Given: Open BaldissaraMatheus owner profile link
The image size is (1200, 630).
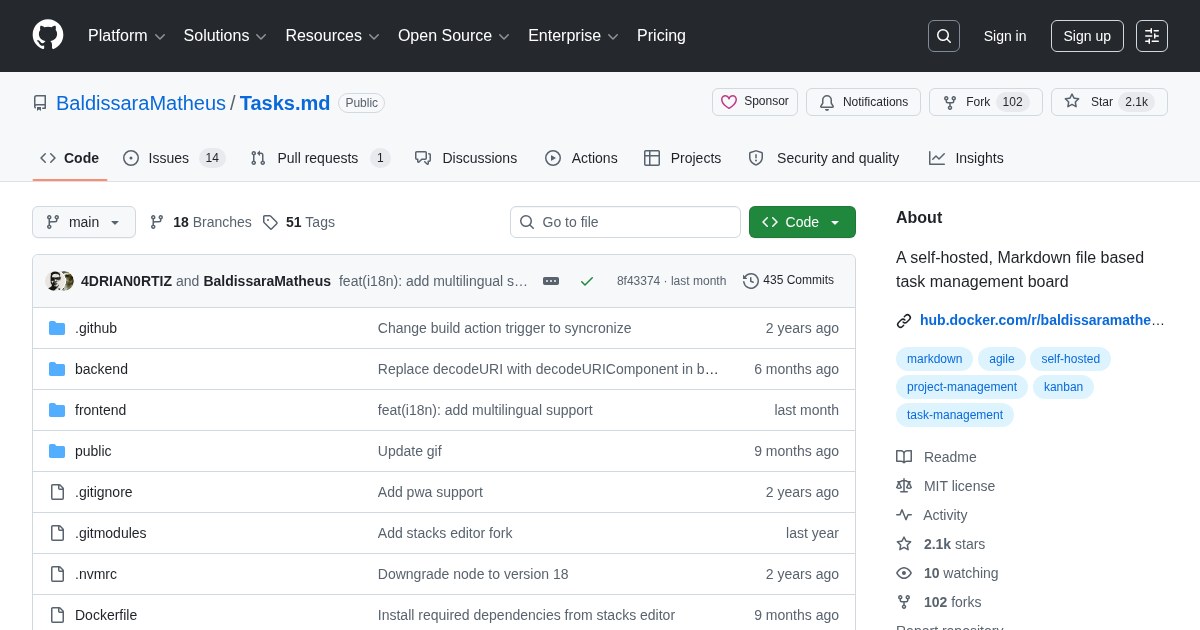Looking at the screenshot, I should tap(141, 103).
